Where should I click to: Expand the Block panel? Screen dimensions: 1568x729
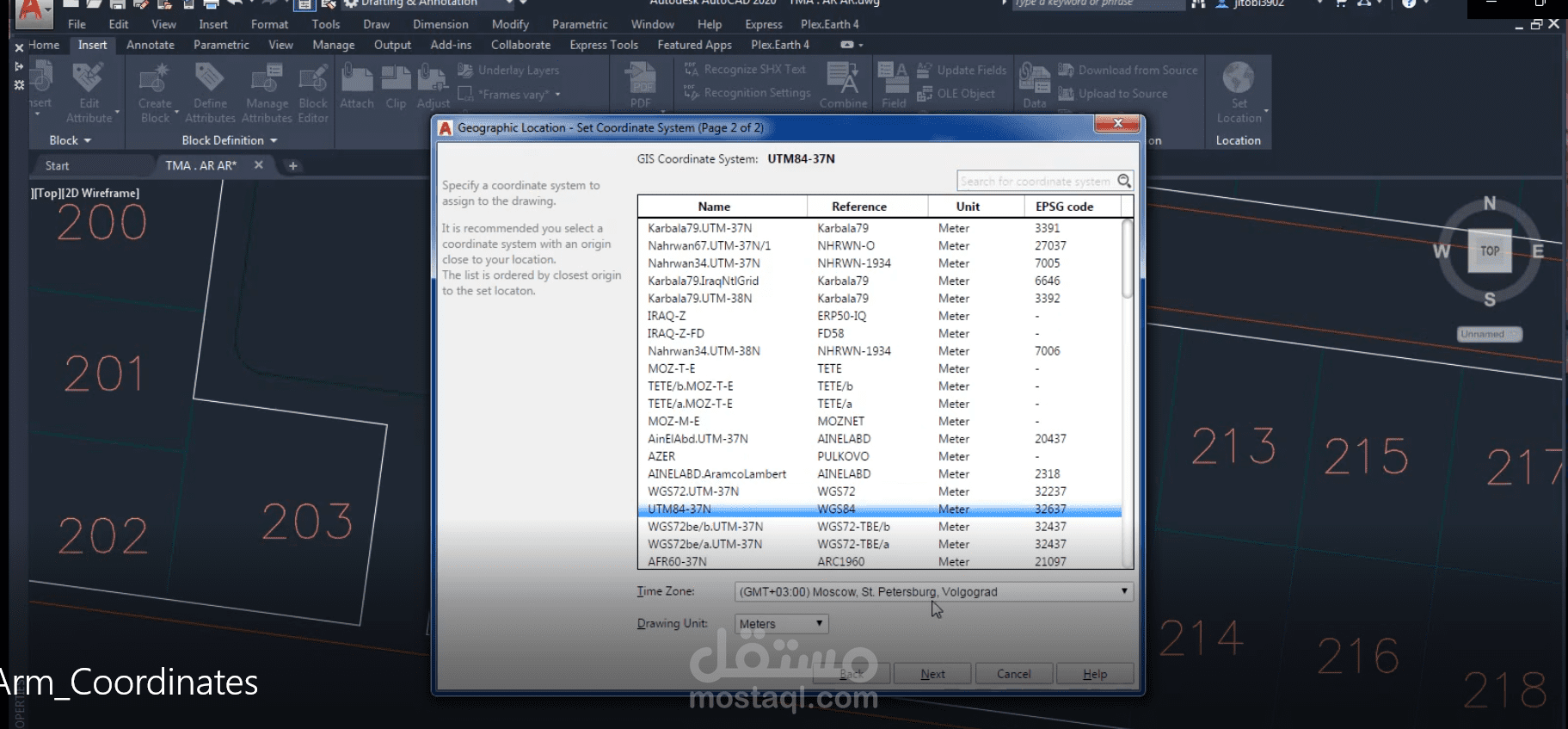pos(71,140)
